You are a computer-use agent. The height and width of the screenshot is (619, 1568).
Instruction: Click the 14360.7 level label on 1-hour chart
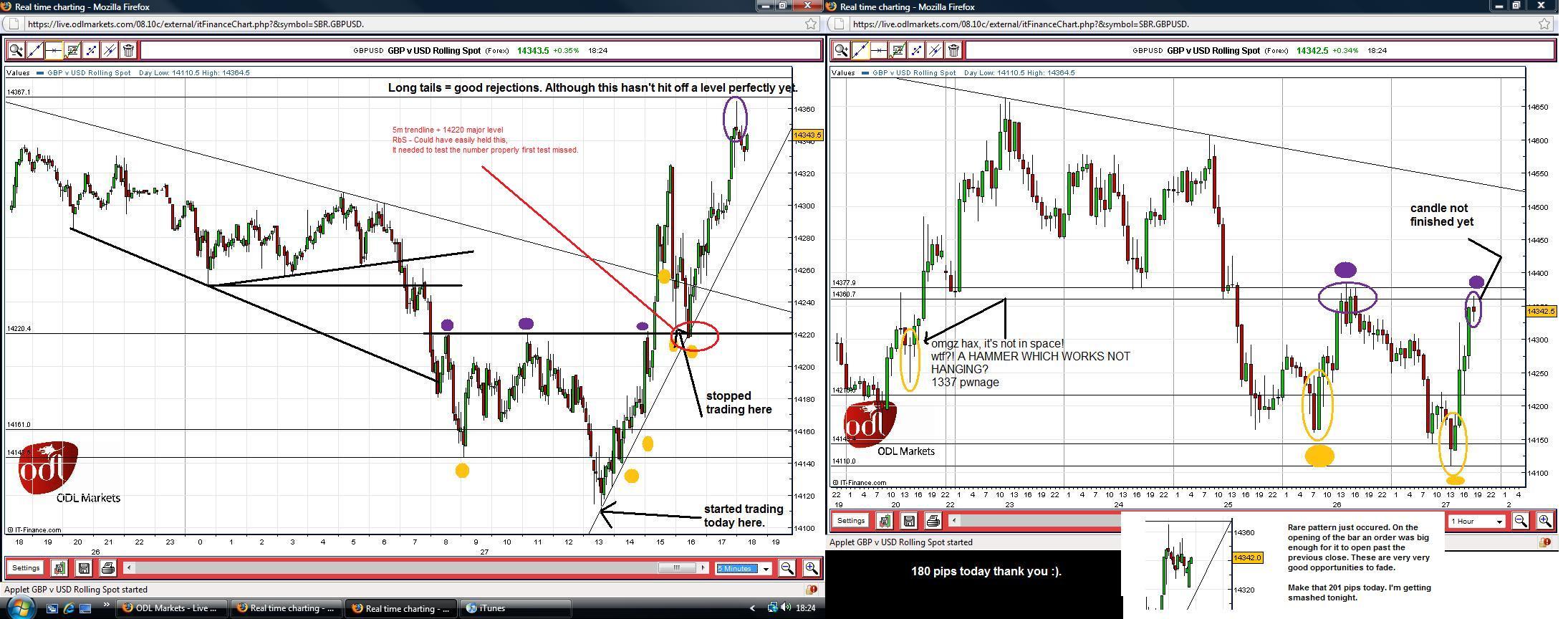tap(844, 294)
